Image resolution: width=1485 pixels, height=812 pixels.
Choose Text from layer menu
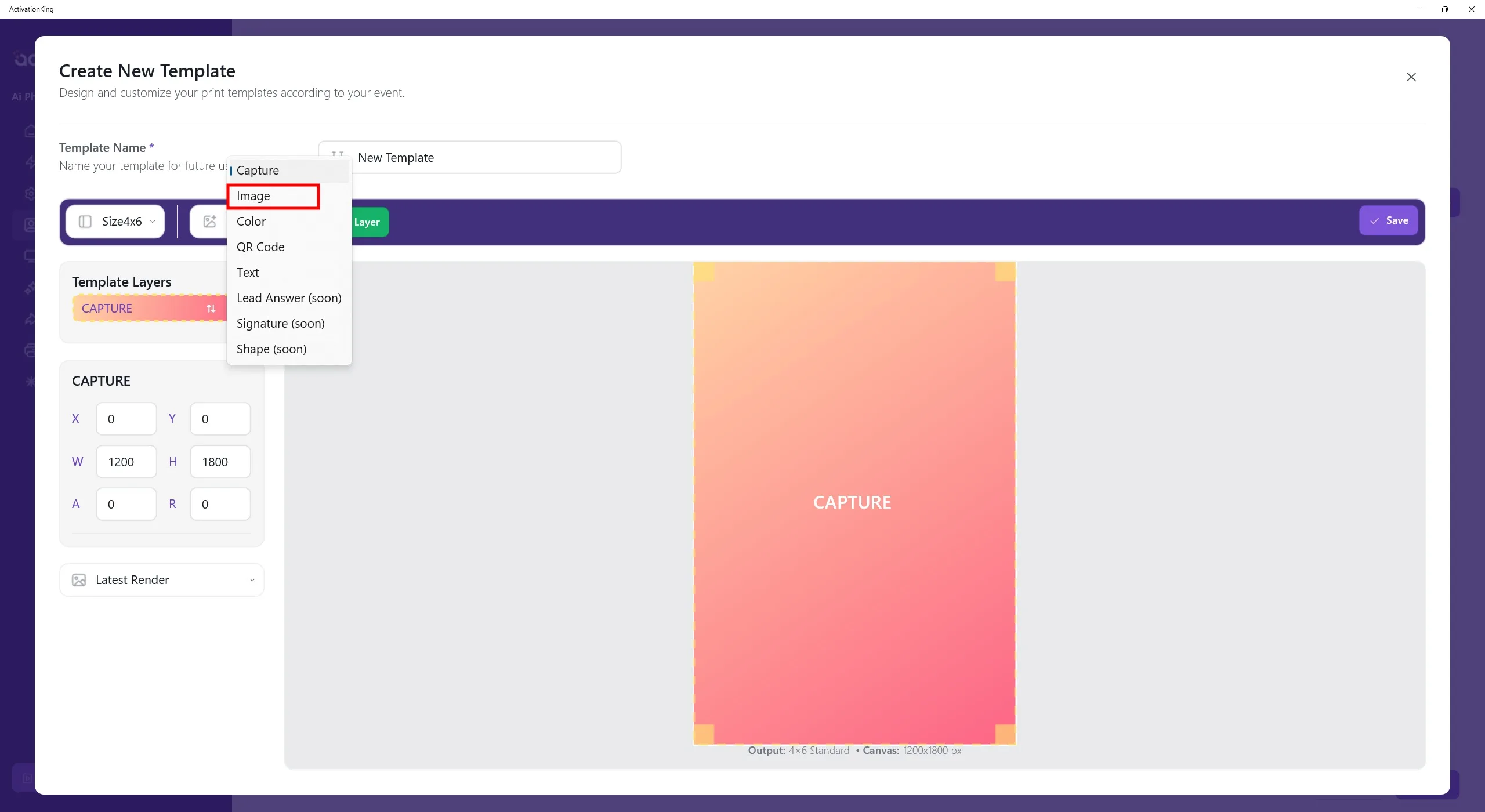point(289,273)
